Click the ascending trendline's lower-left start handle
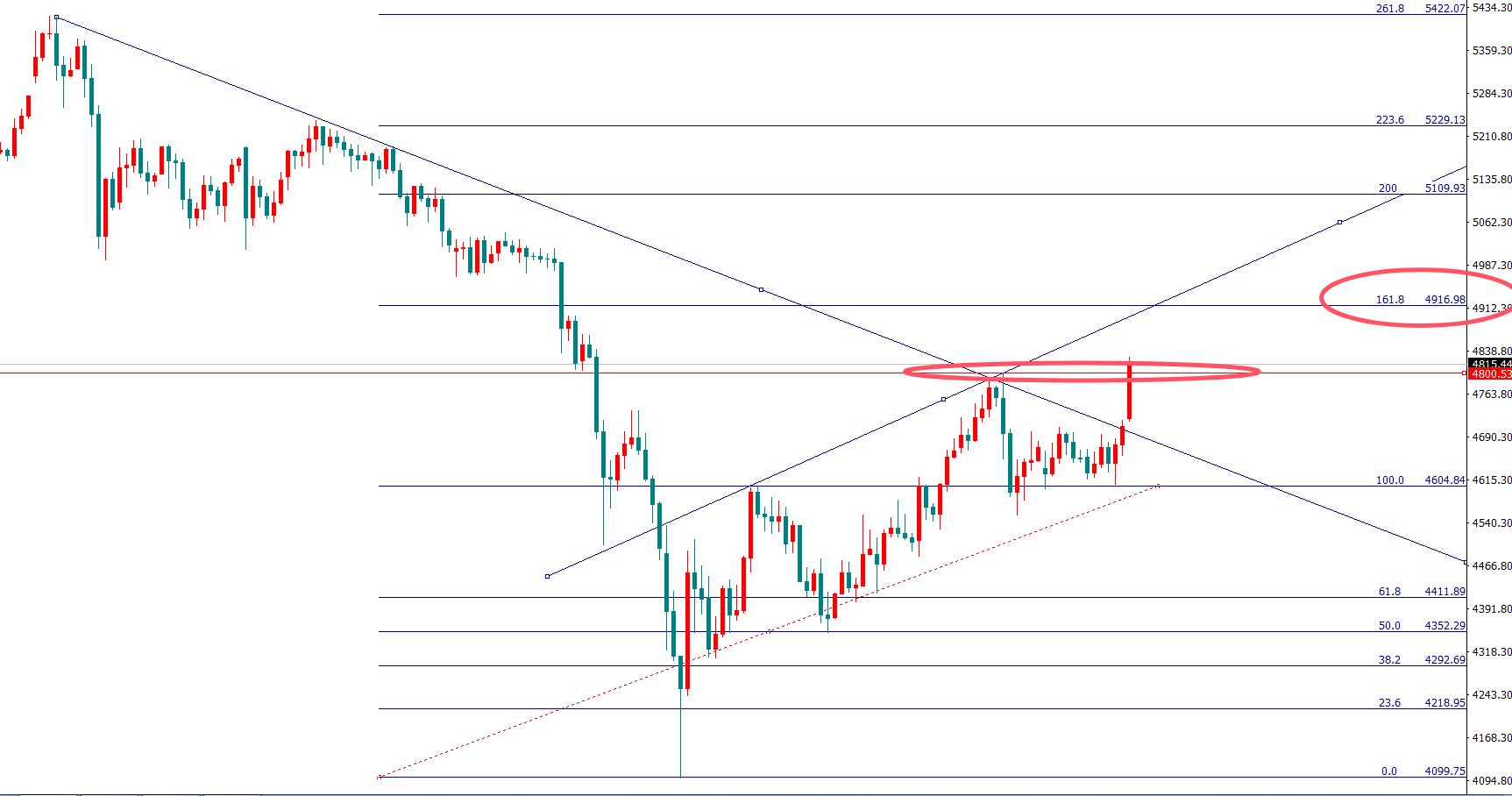 pos(548,576)
